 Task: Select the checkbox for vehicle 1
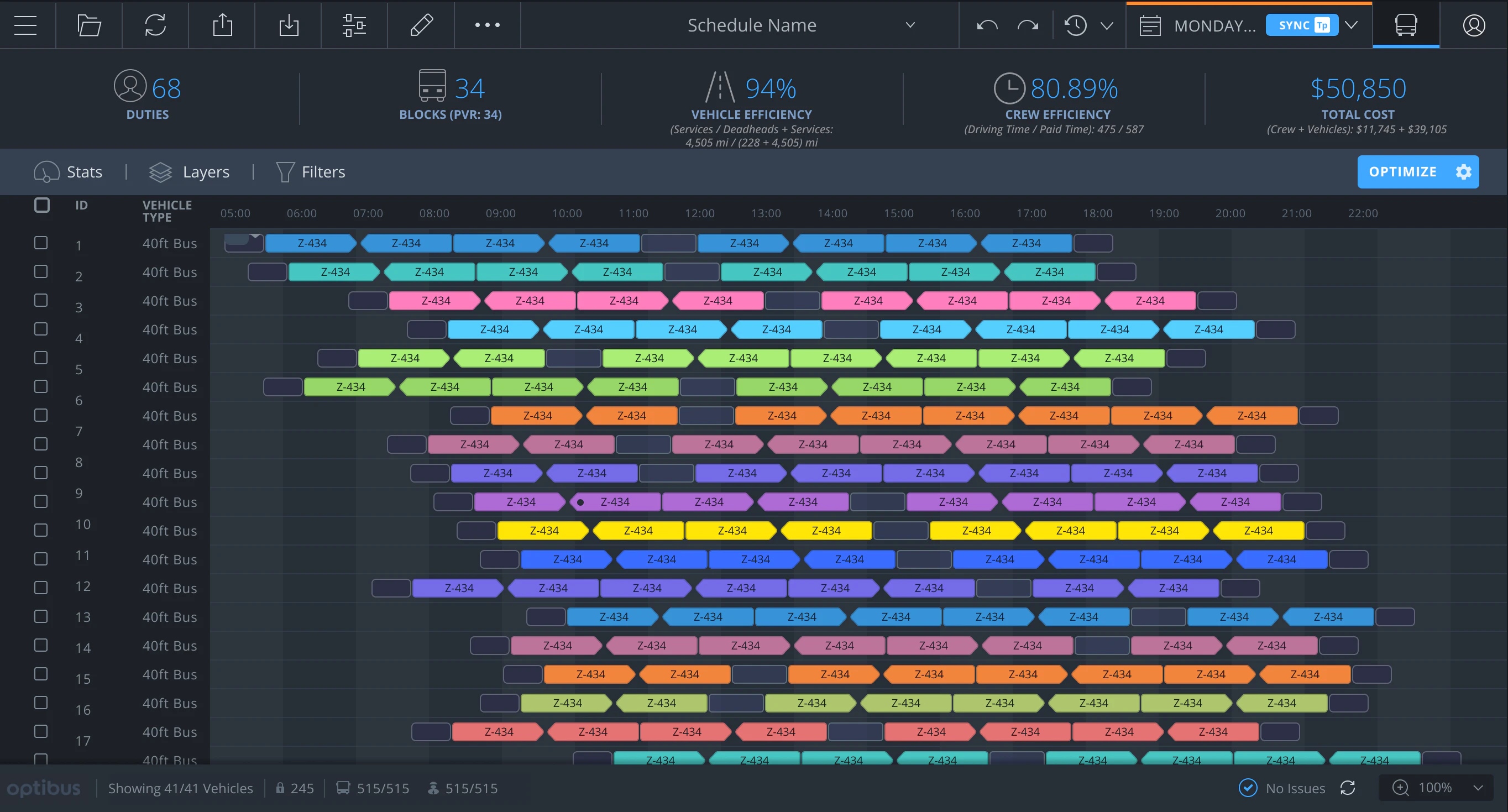[x=41, y=242]
